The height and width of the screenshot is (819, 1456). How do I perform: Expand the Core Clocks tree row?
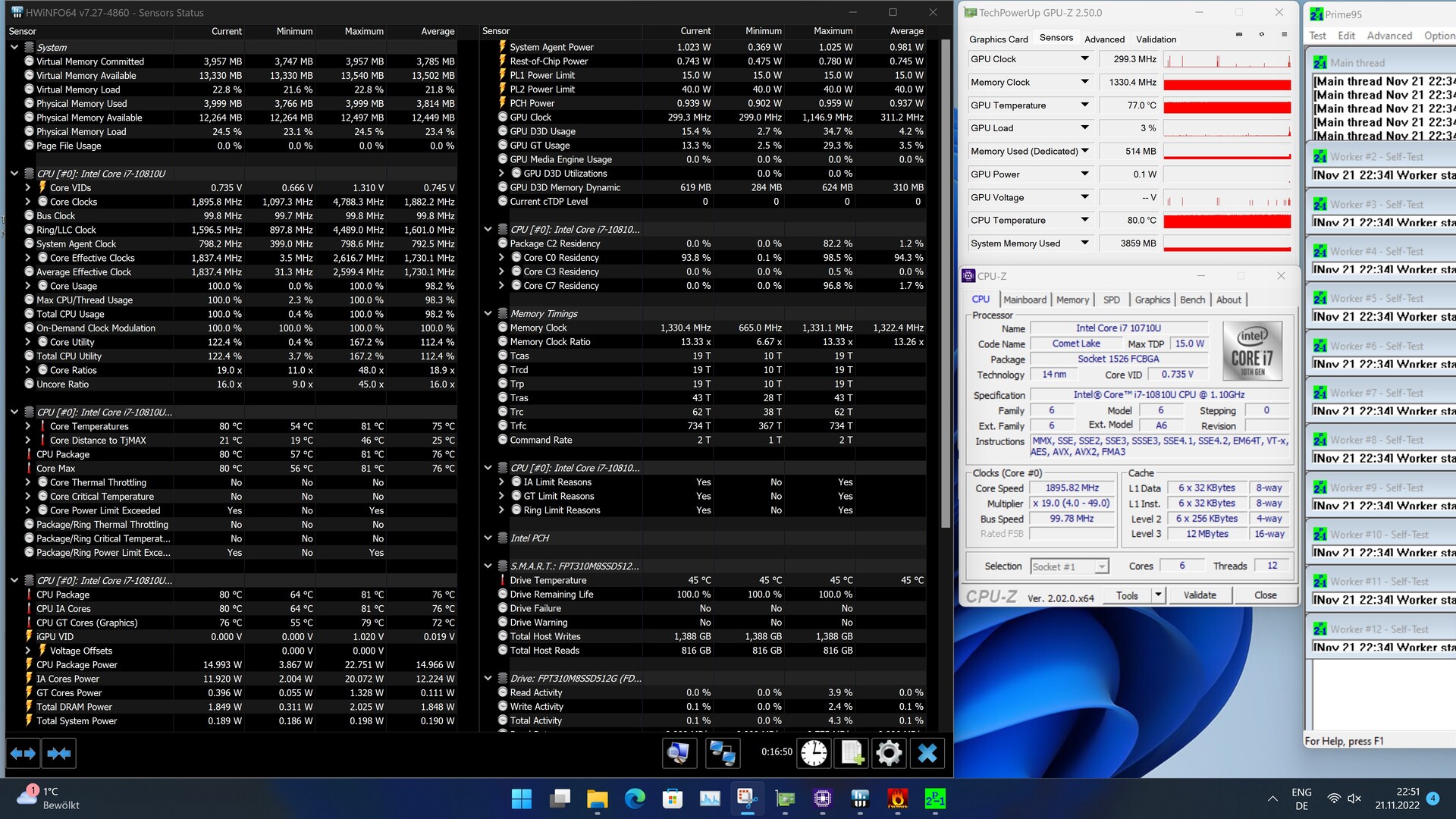click(28, 202)
